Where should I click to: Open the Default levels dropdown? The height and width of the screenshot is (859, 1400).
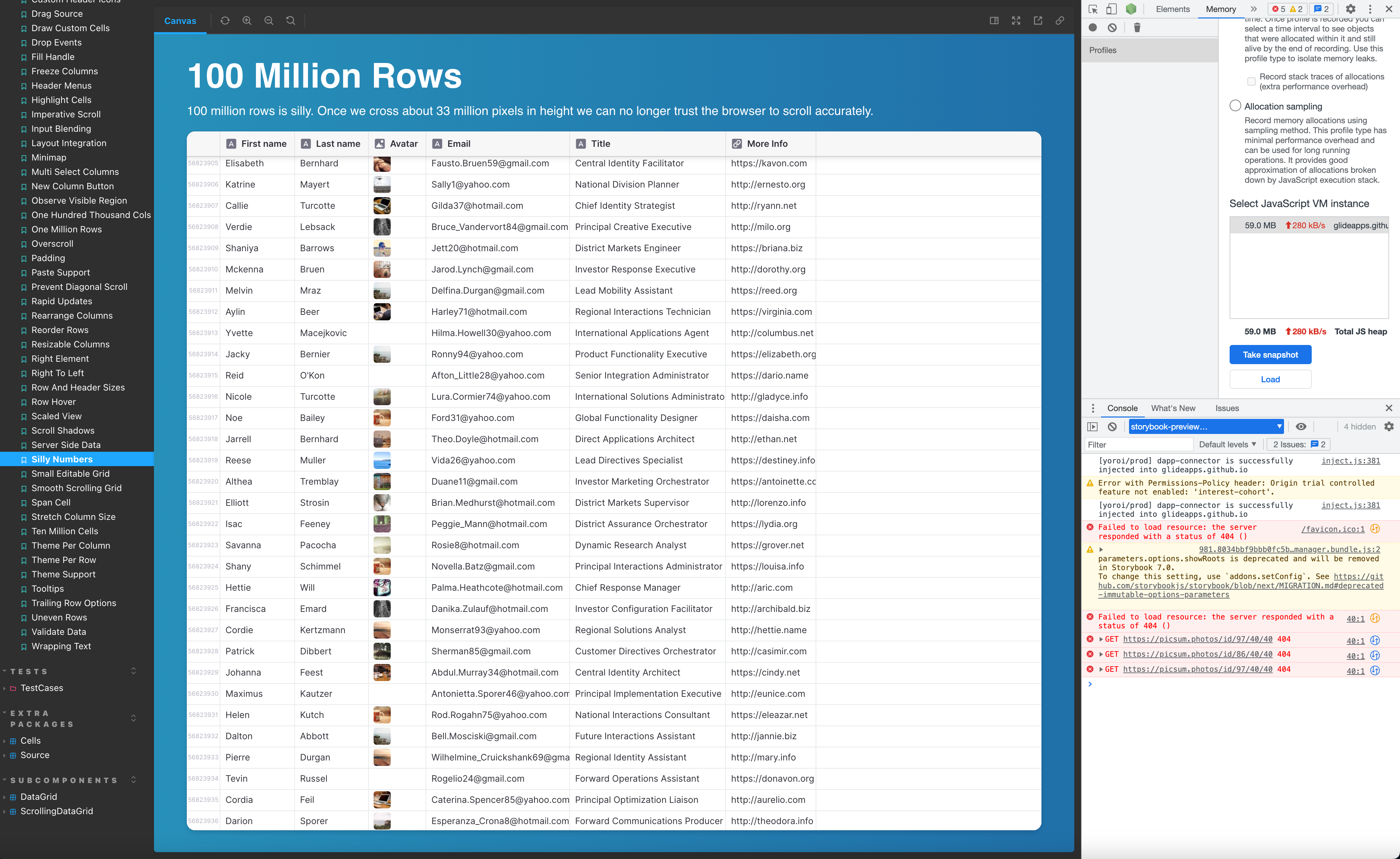pos(1227,444)
